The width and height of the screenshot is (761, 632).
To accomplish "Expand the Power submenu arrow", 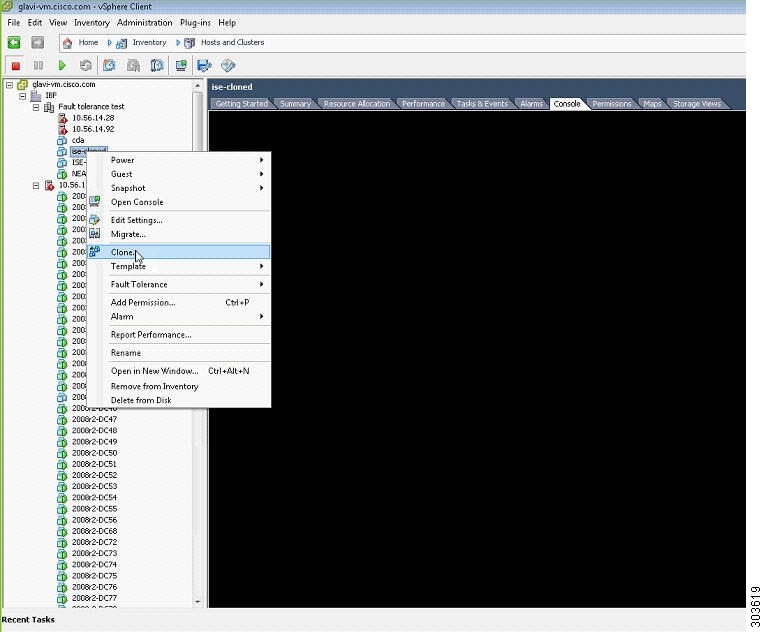I will [262, 160].
